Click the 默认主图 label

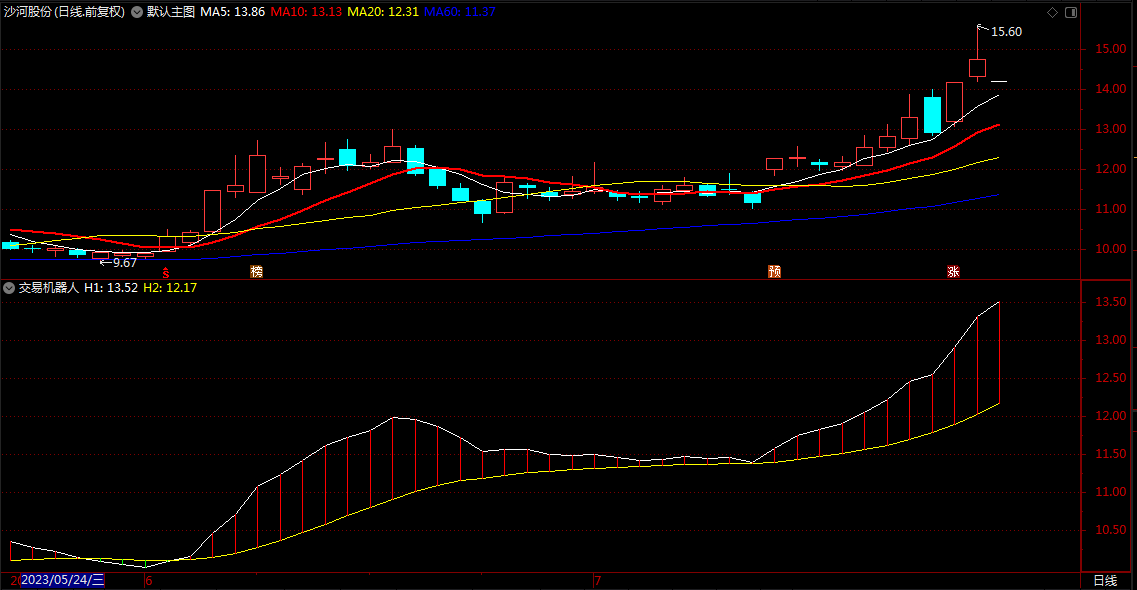coord(171,12)
